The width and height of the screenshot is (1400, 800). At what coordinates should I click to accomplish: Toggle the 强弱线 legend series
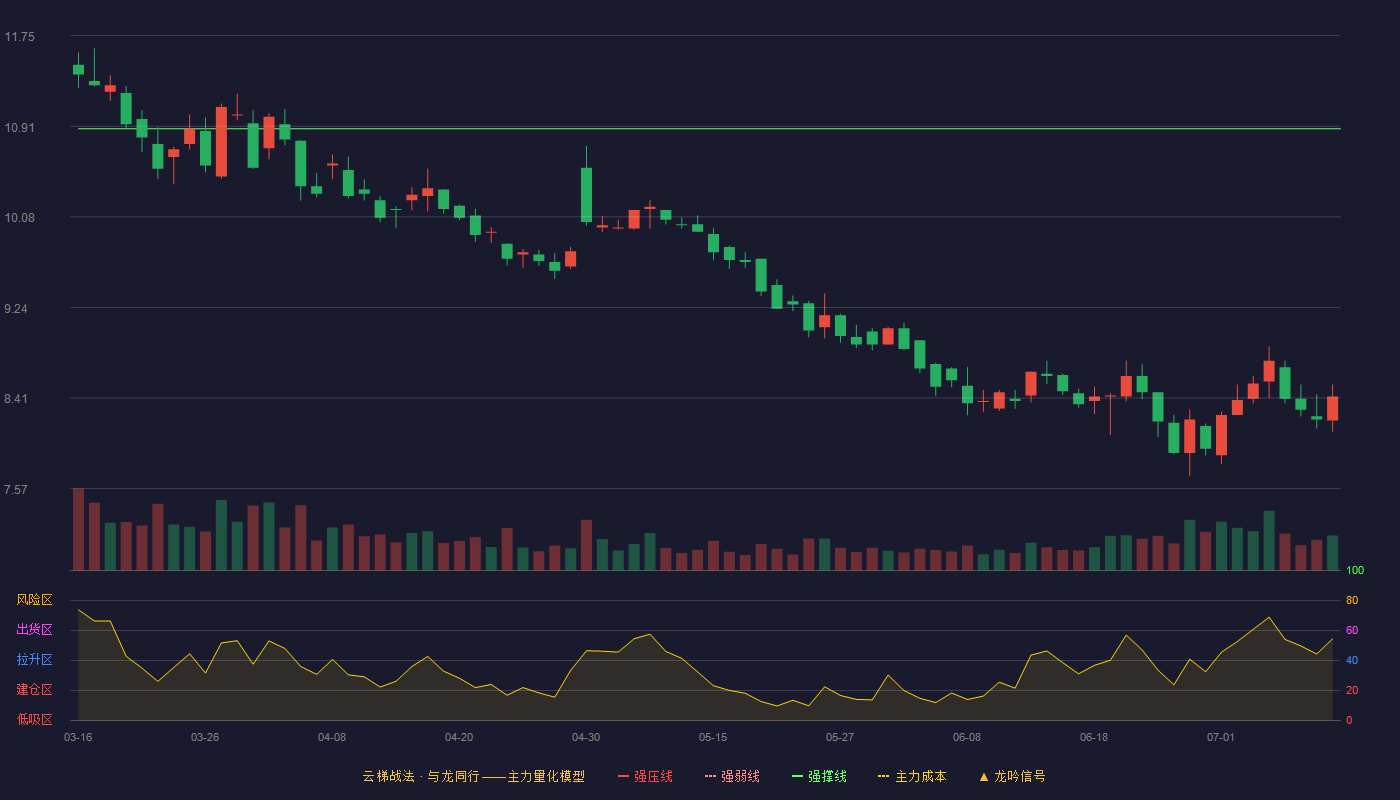click(732, 776)
